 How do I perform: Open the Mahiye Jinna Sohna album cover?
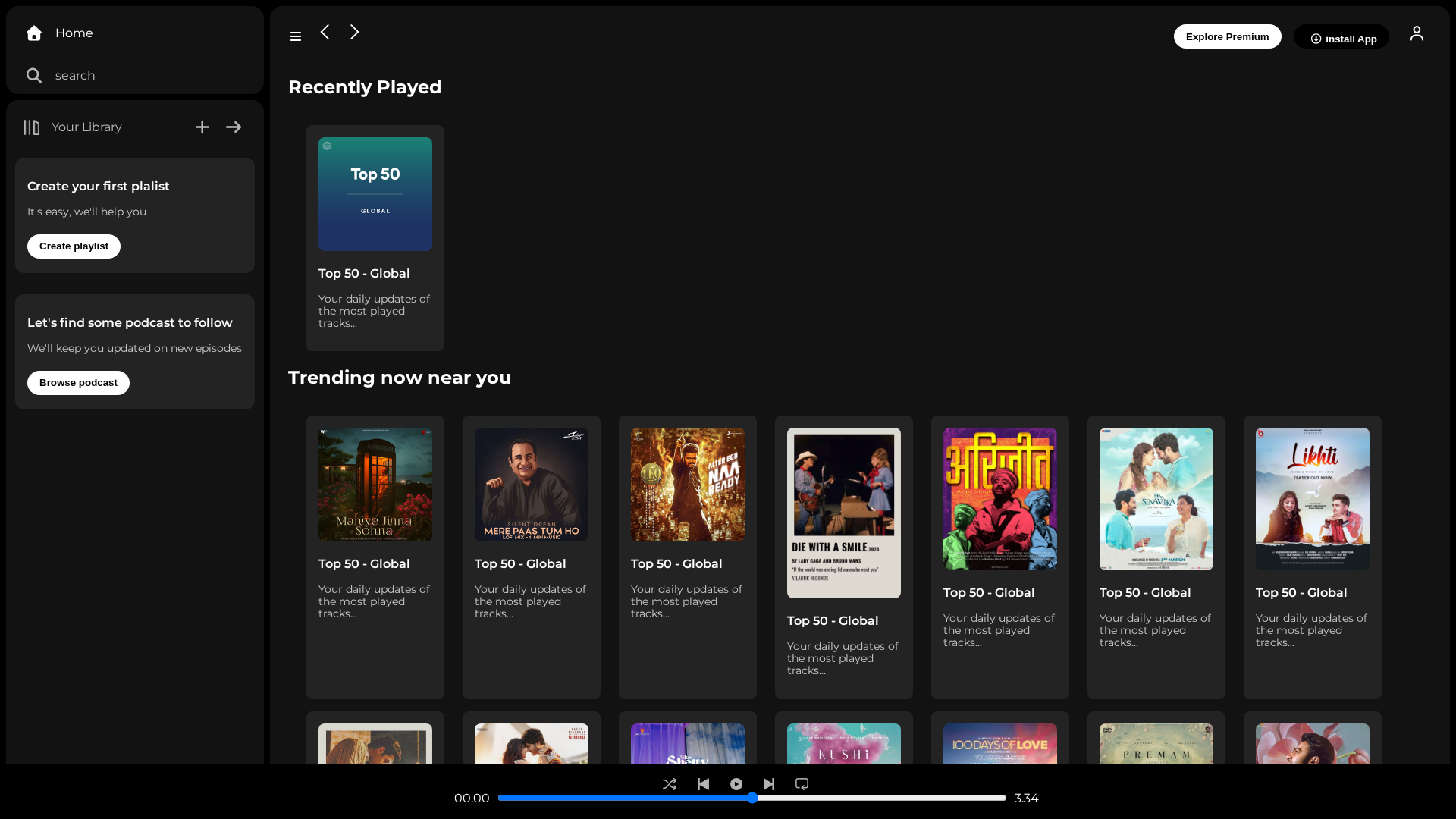[x=375, y=485]
